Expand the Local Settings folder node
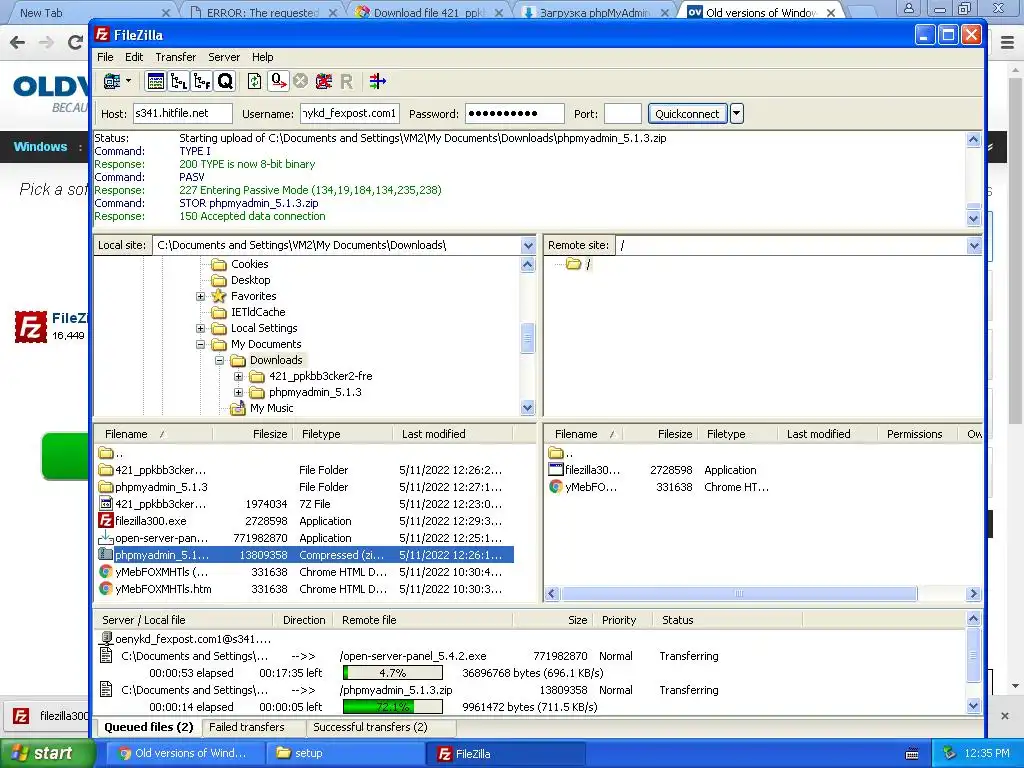The image size is (1024, 768). click(x=200, y=328)
